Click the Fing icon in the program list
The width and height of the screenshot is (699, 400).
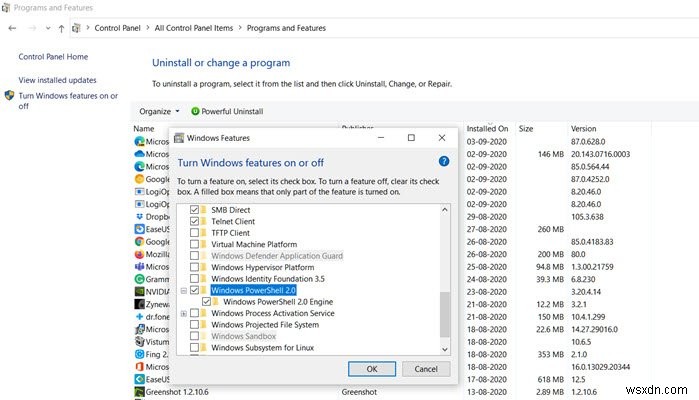[x=139, y=354]
